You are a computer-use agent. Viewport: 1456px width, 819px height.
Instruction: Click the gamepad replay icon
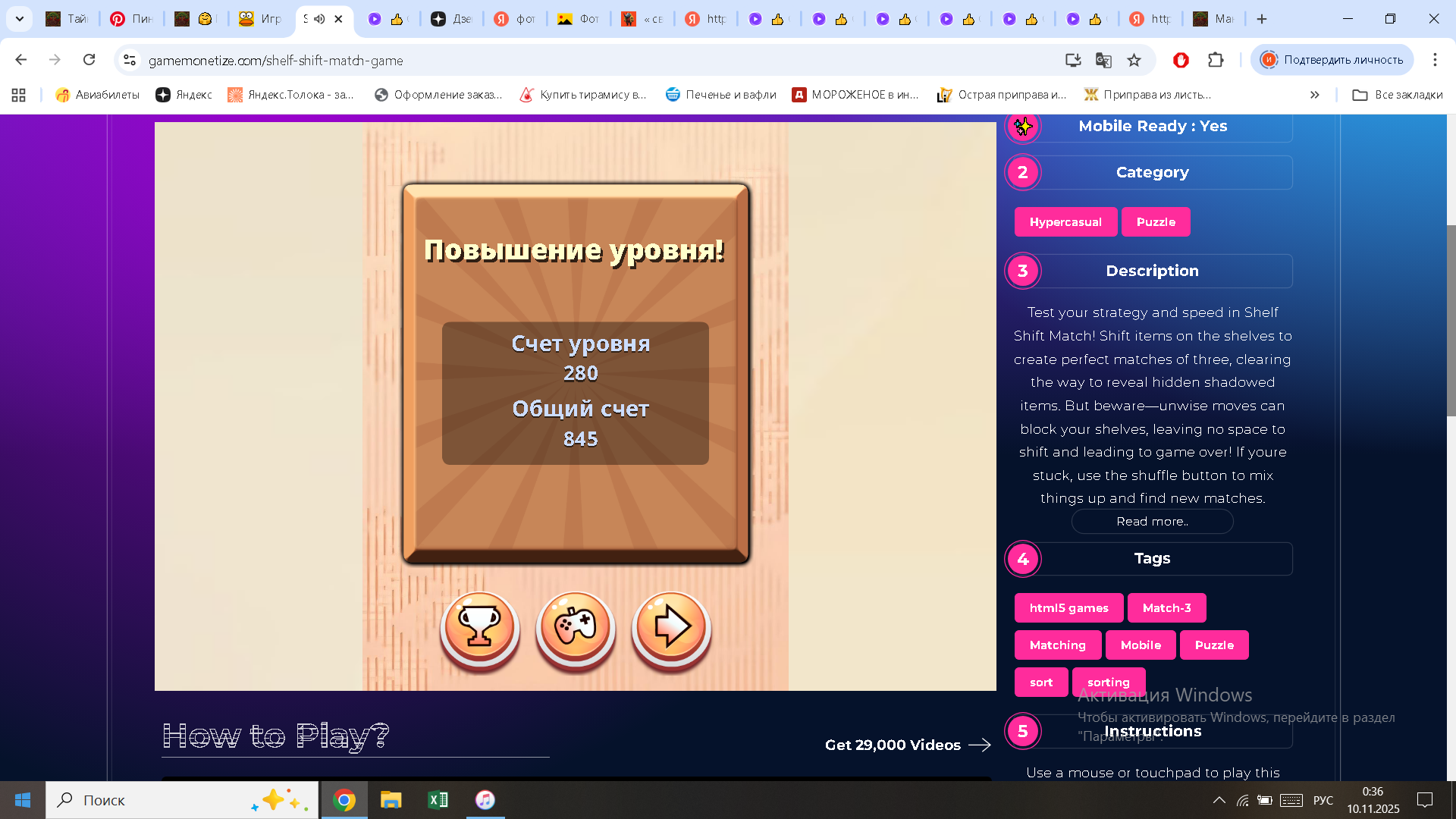tap(575, 629)
